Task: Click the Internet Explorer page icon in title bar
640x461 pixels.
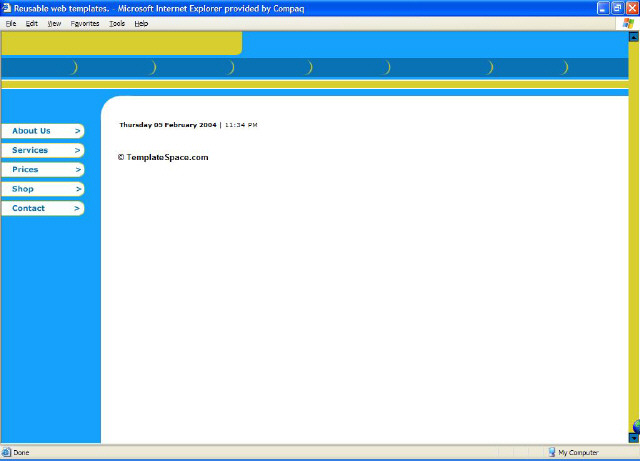Action: (7, 8)
